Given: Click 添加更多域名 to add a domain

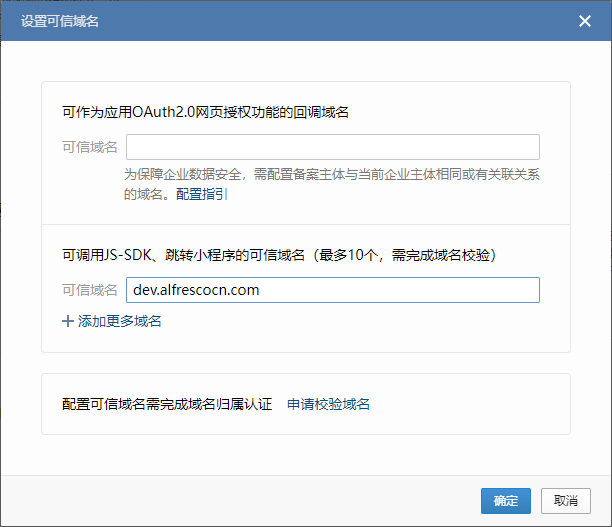Looking at the screenshot, I should 119,321.
